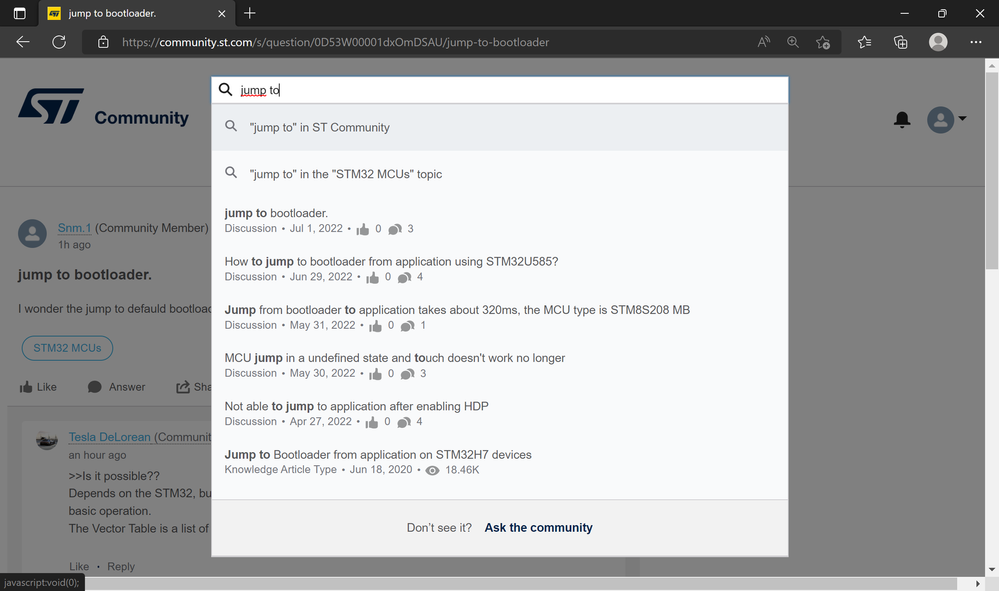
Task: Open Snm.1 profile link
Action: pos(74,228)
